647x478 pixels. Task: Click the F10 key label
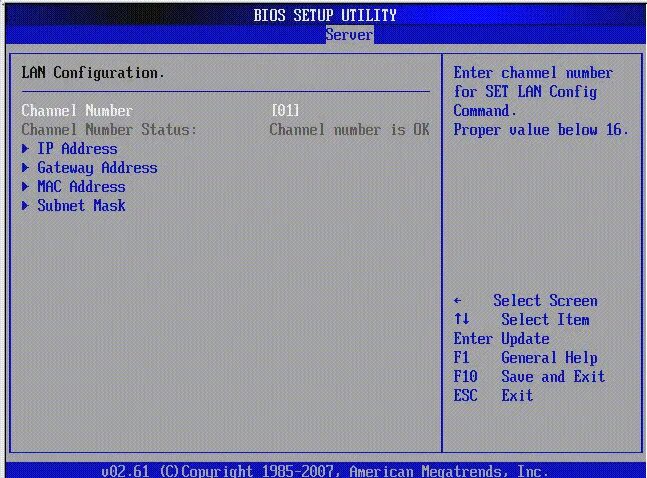click(x=465, y=376)
